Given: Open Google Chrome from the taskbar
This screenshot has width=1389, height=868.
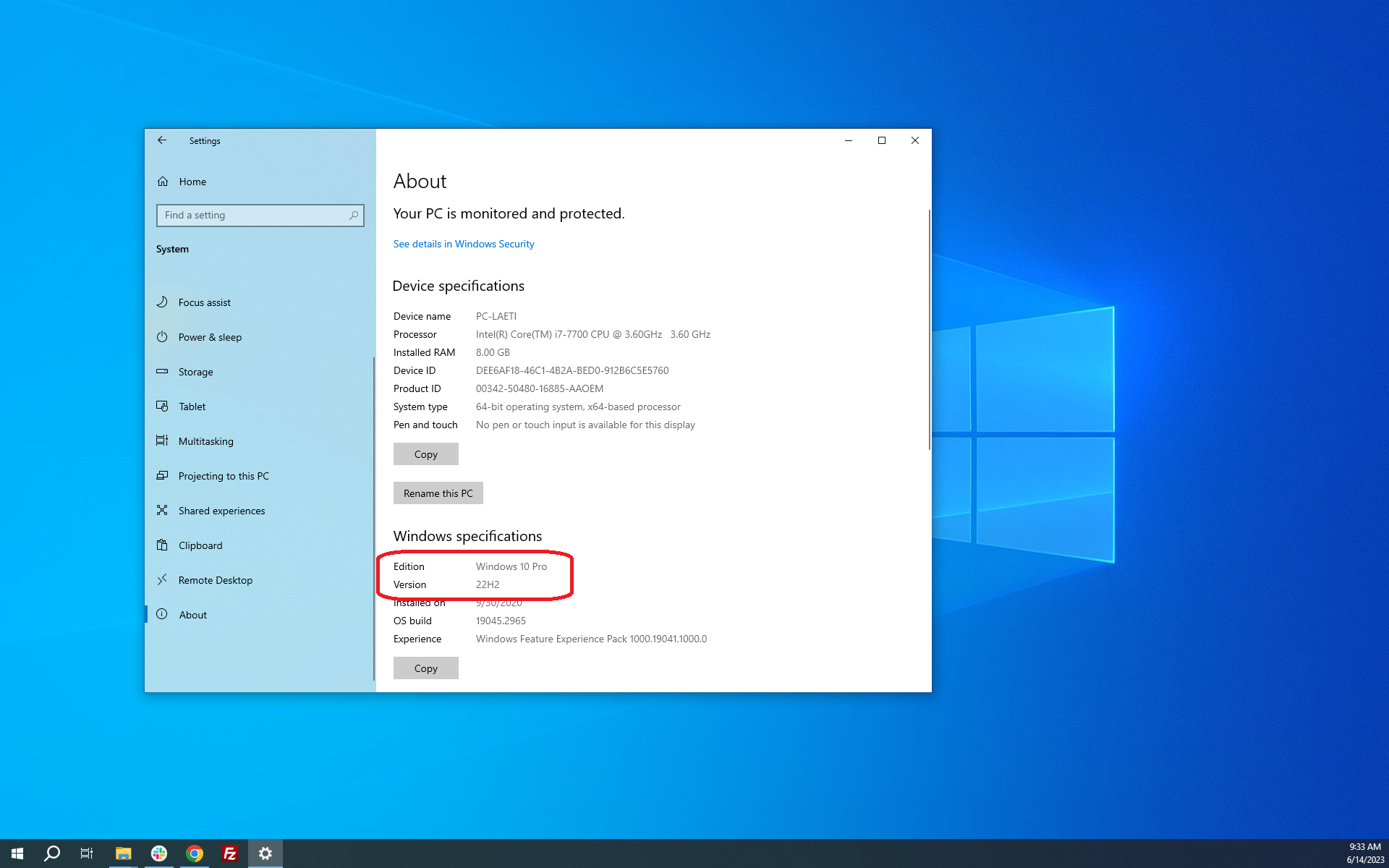Looking at the screenshot, I should 194,854.
